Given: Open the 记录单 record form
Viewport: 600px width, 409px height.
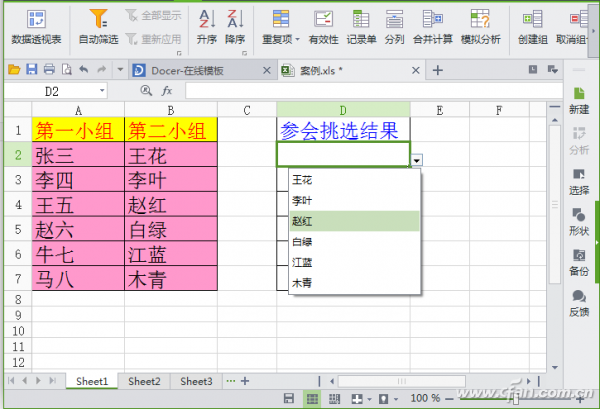Looking at the screenshot, I should point(361,27).
